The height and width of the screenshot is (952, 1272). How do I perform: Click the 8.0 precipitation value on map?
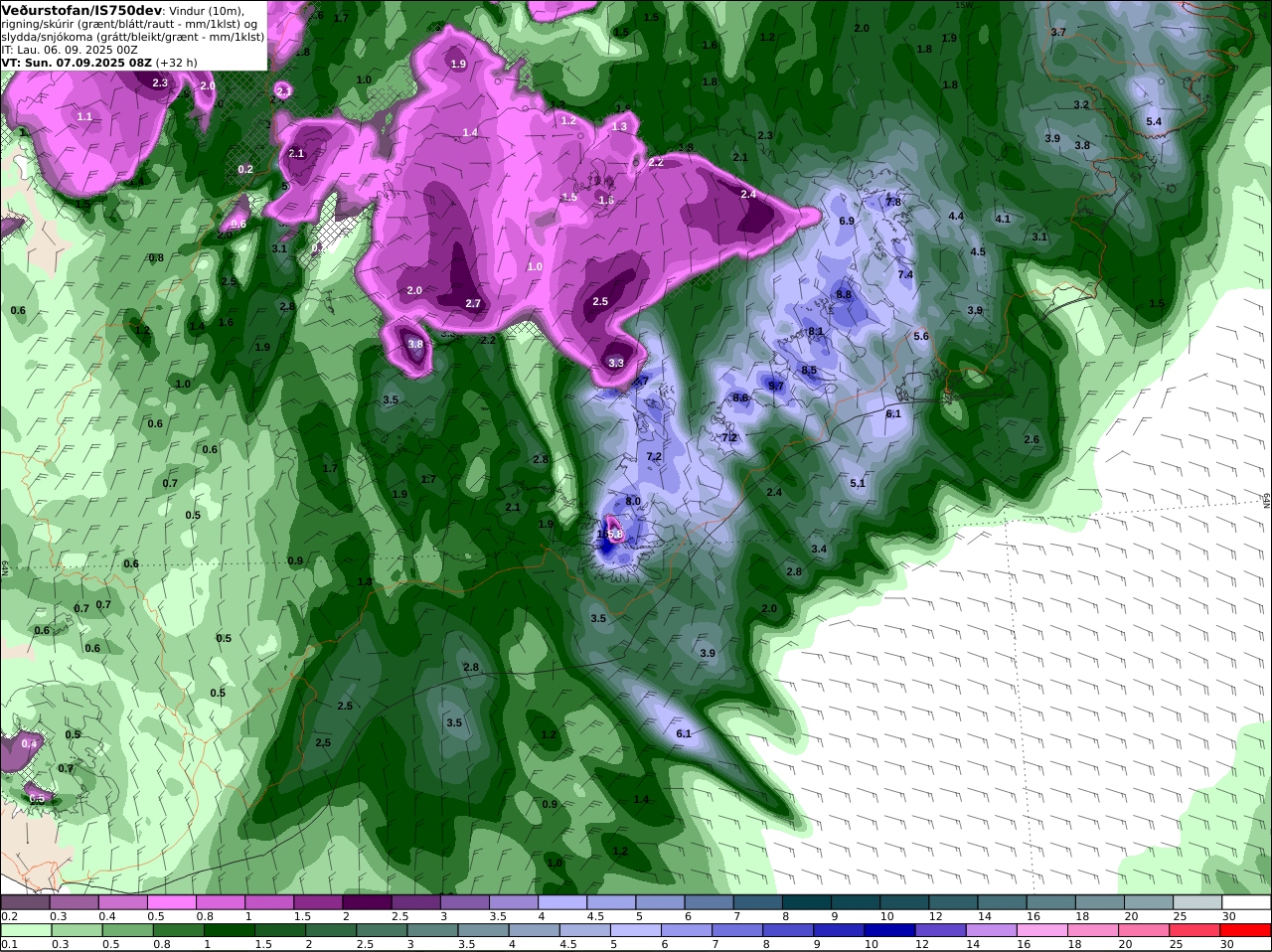633,501
